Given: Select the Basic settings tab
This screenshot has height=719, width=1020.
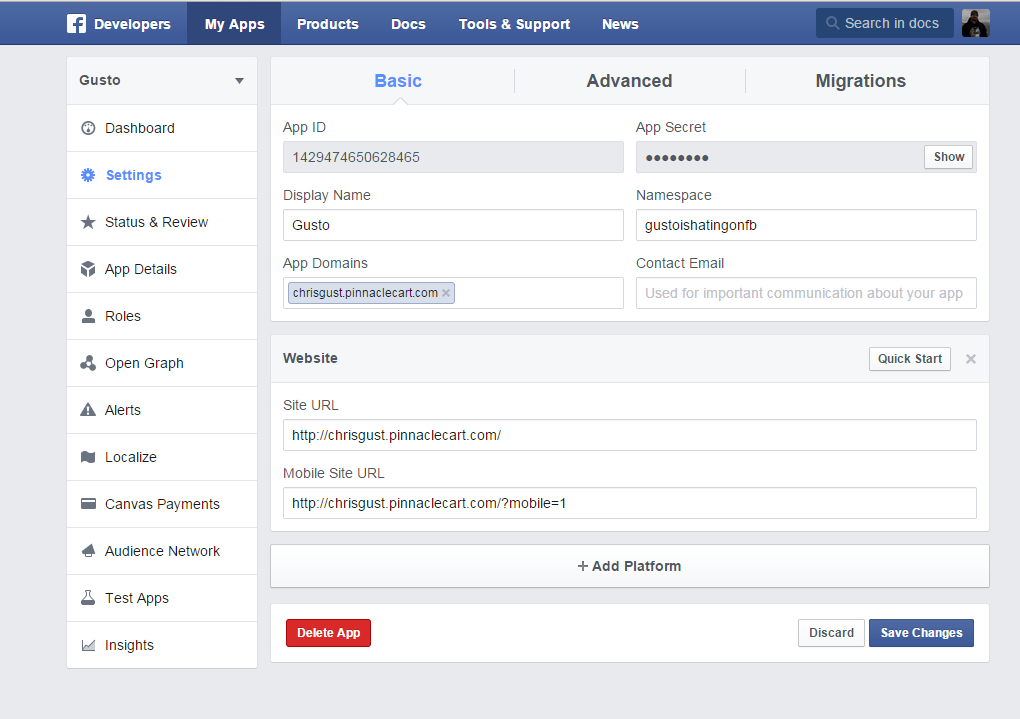Looking at the screenshot, I should click(x=398, y=81).
